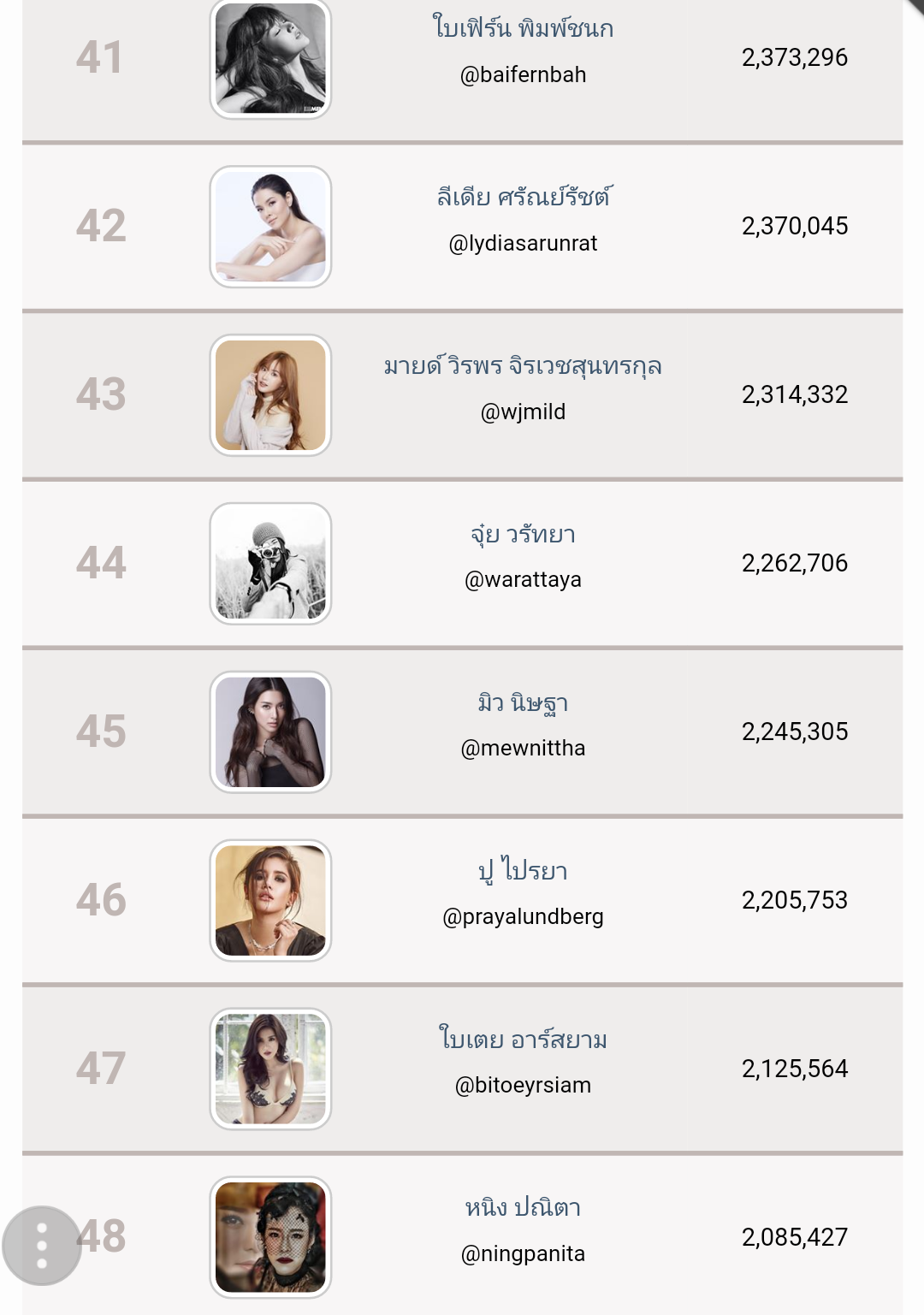Open profile photo of @prayalundberg
Viewport: 924px width, 1315px height.
pos(270,901)
